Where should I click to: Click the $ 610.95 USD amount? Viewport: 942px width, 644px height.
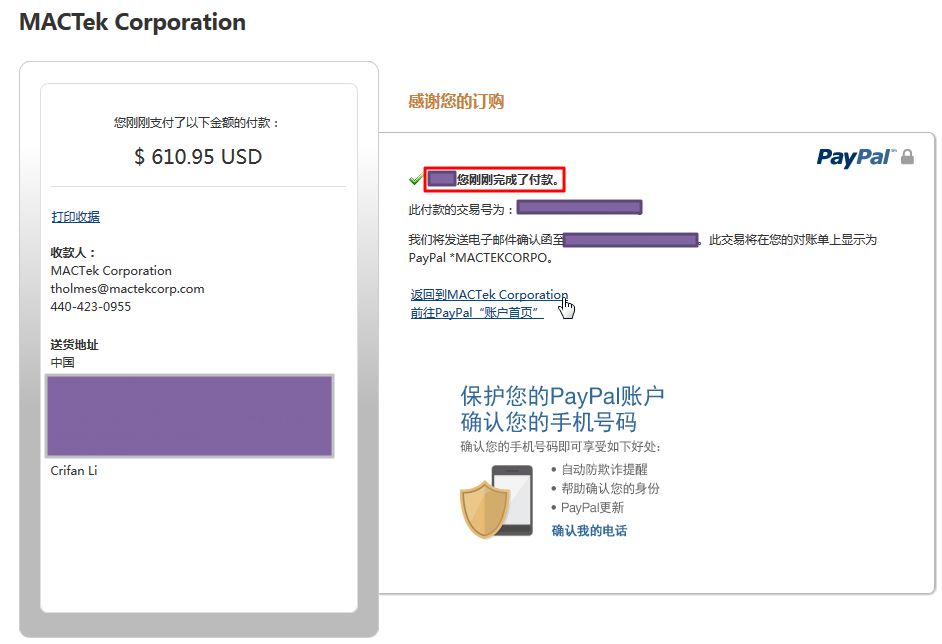[198, 157]
